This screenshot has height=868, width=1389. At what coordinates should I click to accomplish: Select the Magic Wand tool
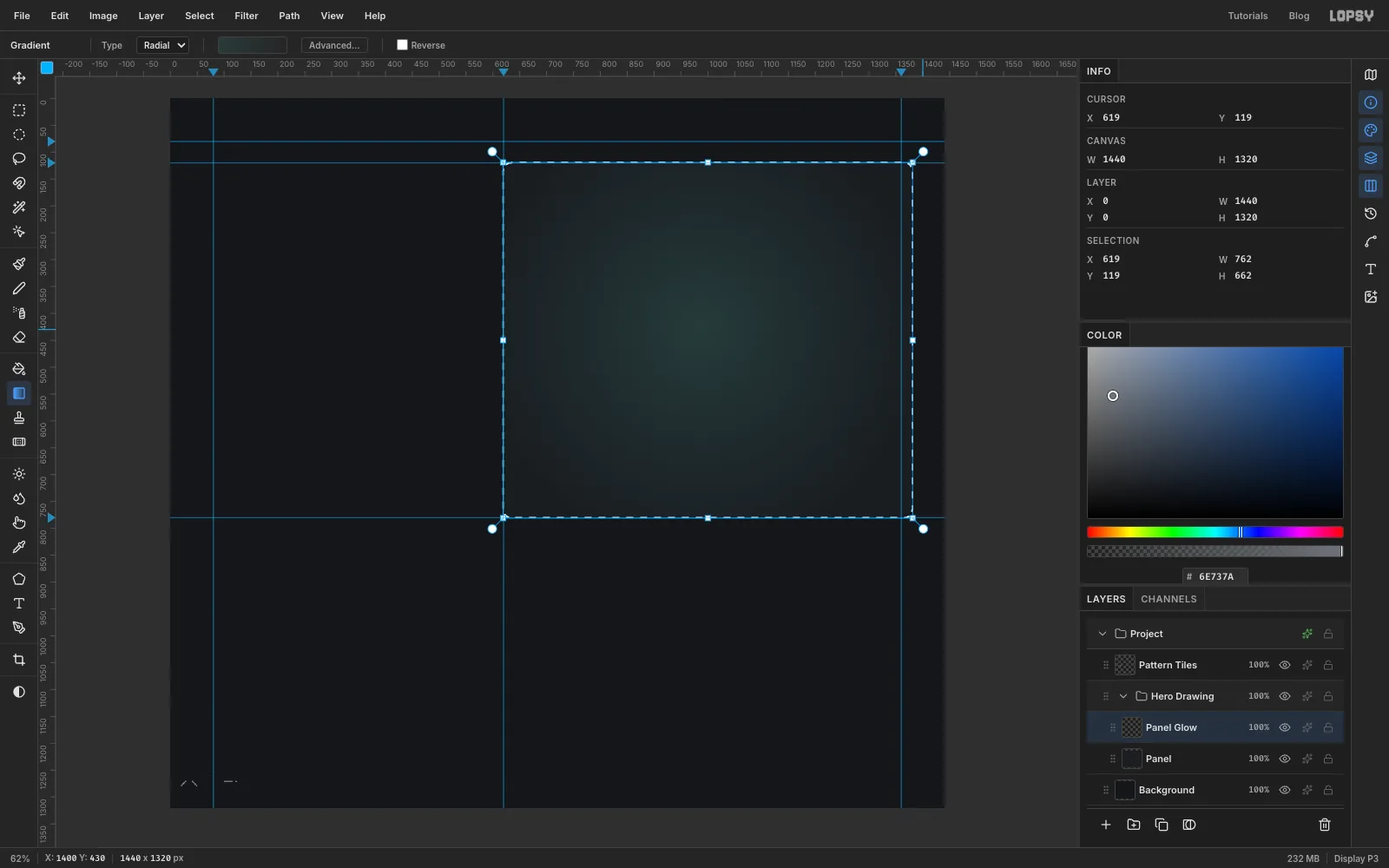[x=19, y=207]
